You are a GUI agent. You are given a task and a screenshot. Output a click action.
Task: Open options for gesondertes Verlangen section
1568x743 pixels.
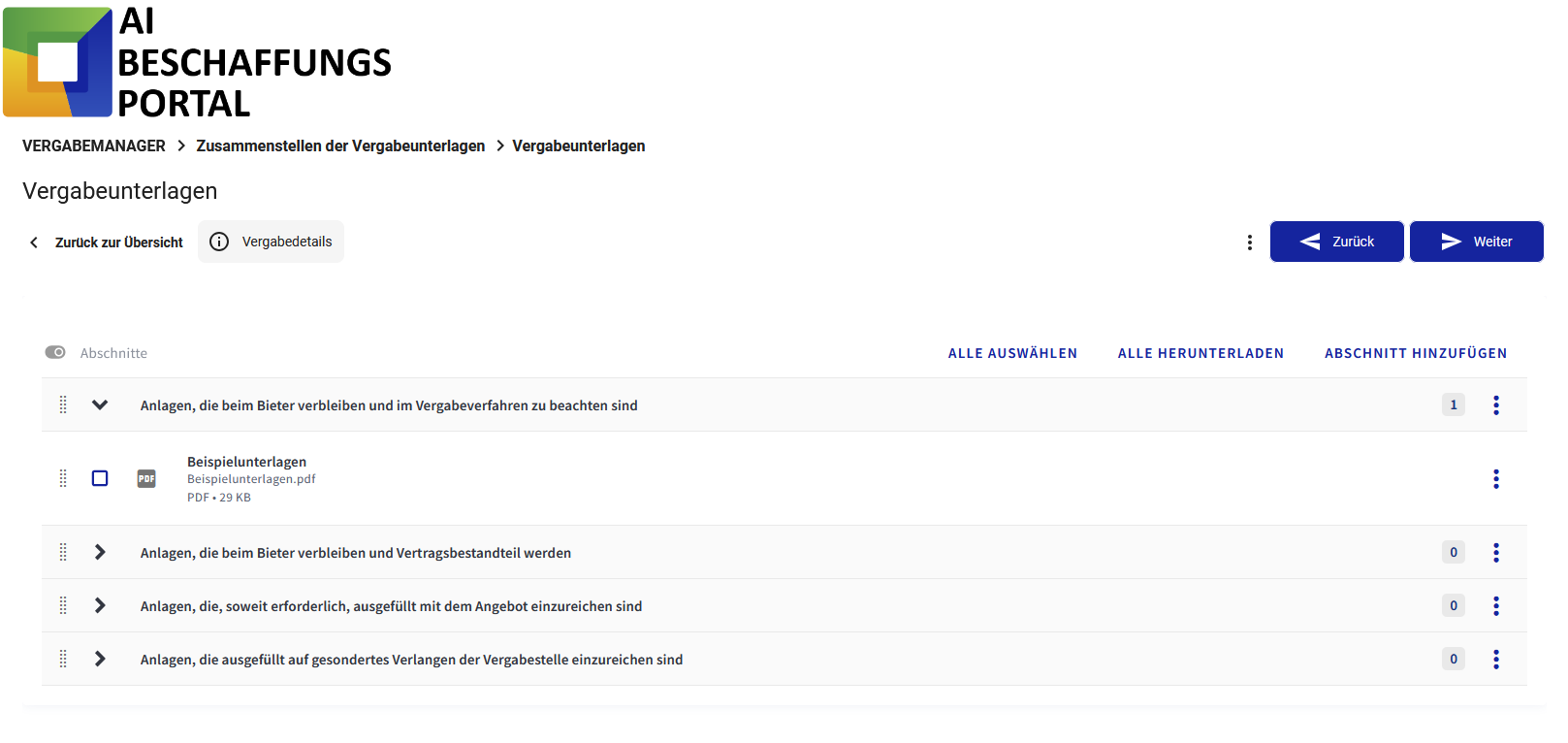click(x=1495, y=660)
